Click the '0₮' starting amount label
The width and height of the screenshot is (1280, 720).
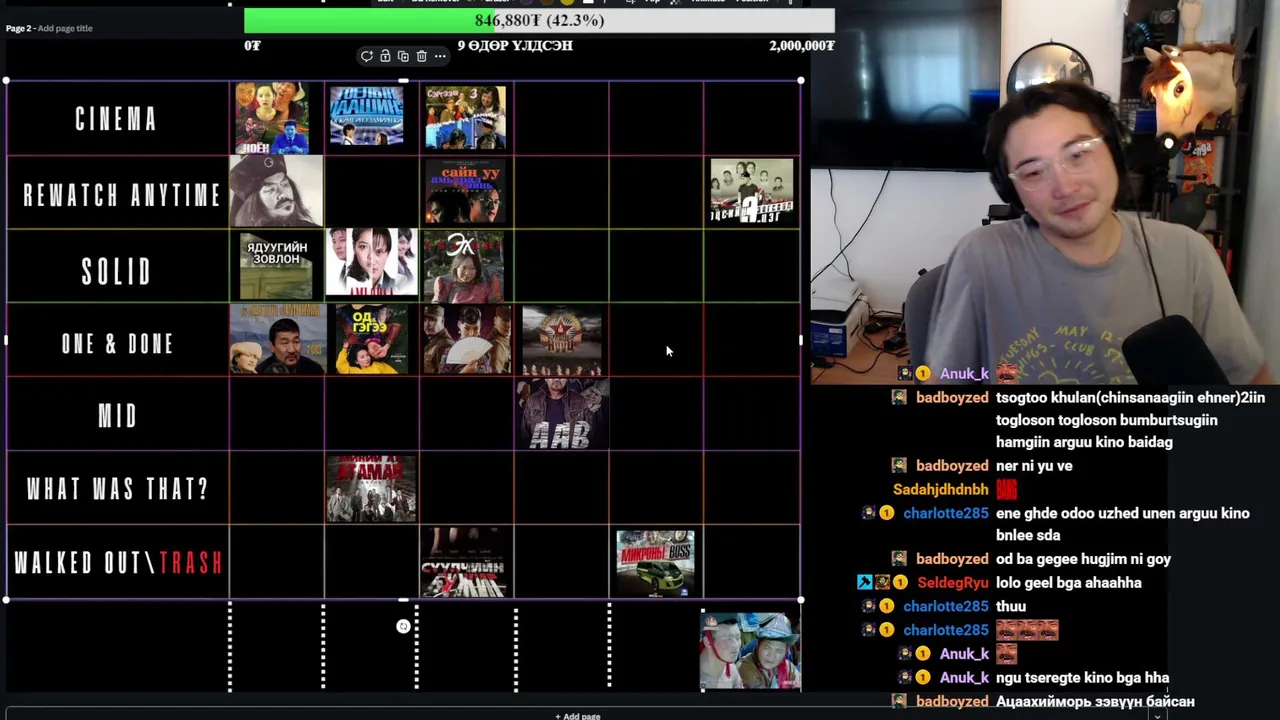tap(252, 45)
